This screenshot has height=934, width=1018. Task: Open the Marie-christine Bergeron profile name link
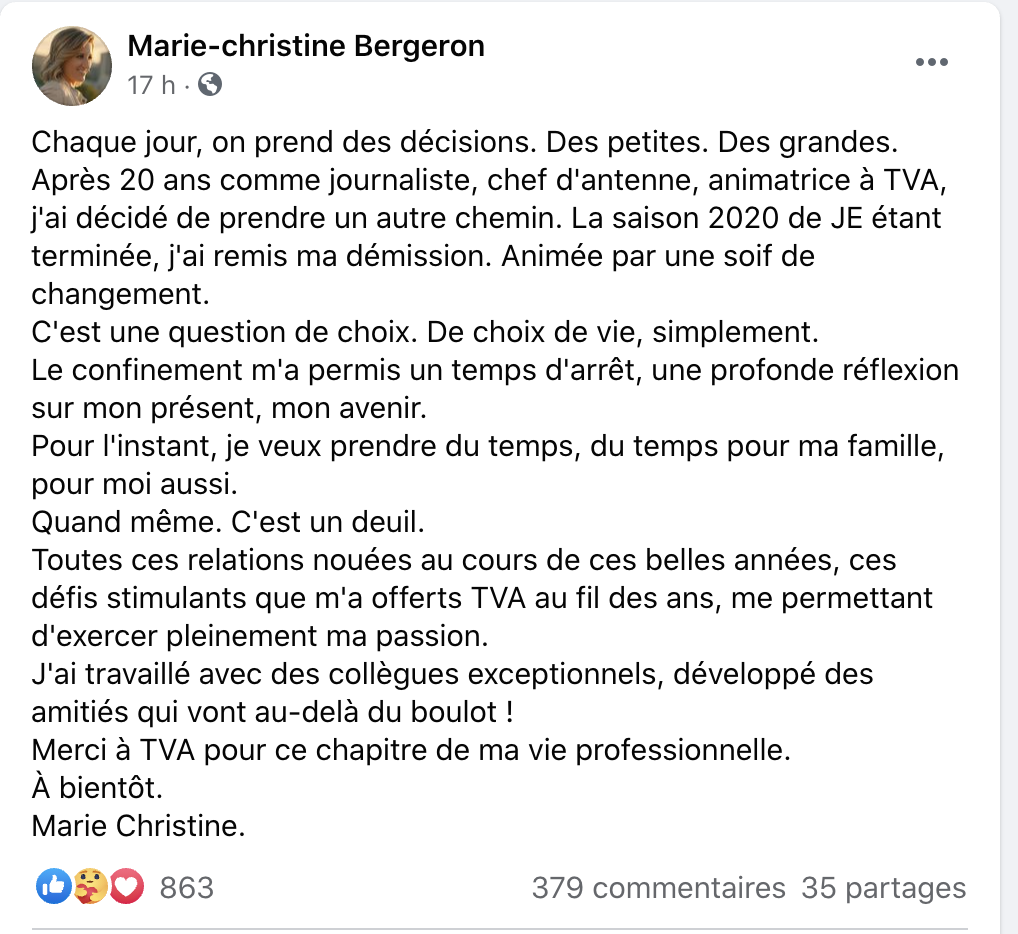click(306, 46)
